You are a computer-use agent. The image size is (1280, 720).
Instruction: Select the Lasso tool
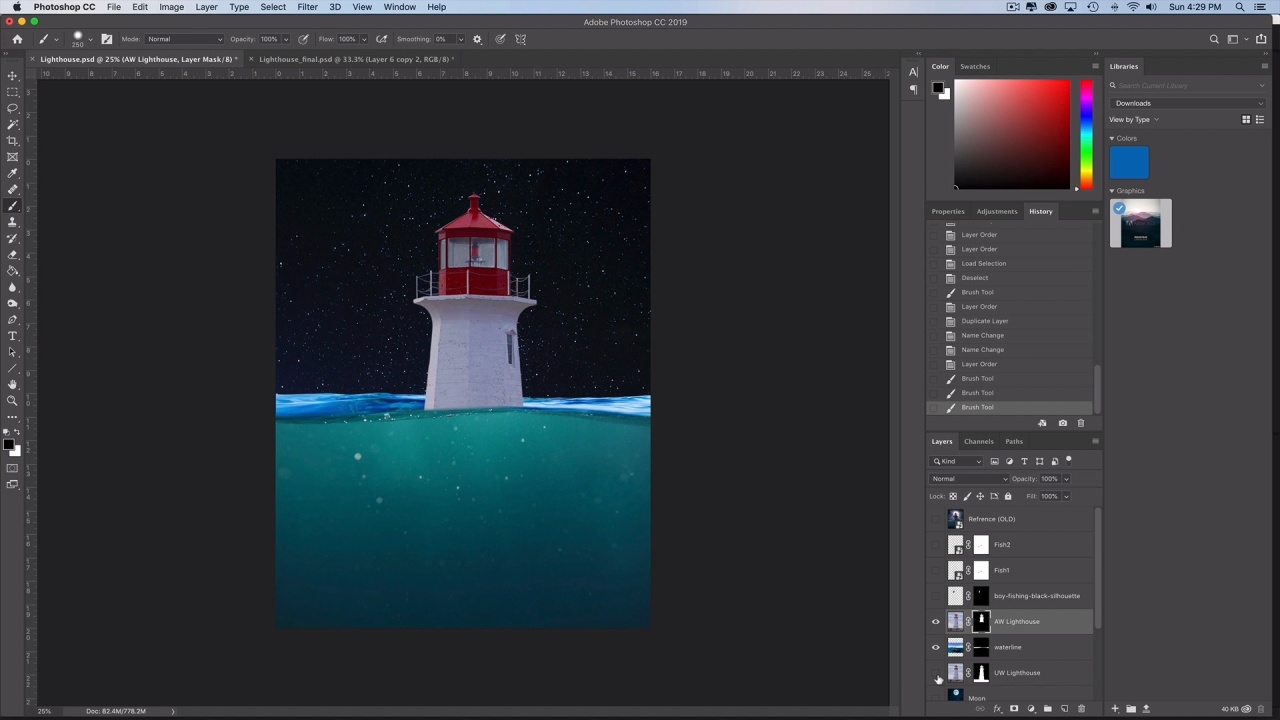coord(13,108)
